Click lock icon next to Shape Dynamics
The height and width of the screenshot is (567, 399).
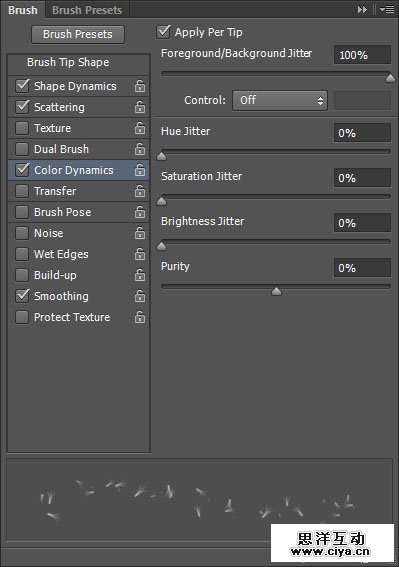pos(140,86)
